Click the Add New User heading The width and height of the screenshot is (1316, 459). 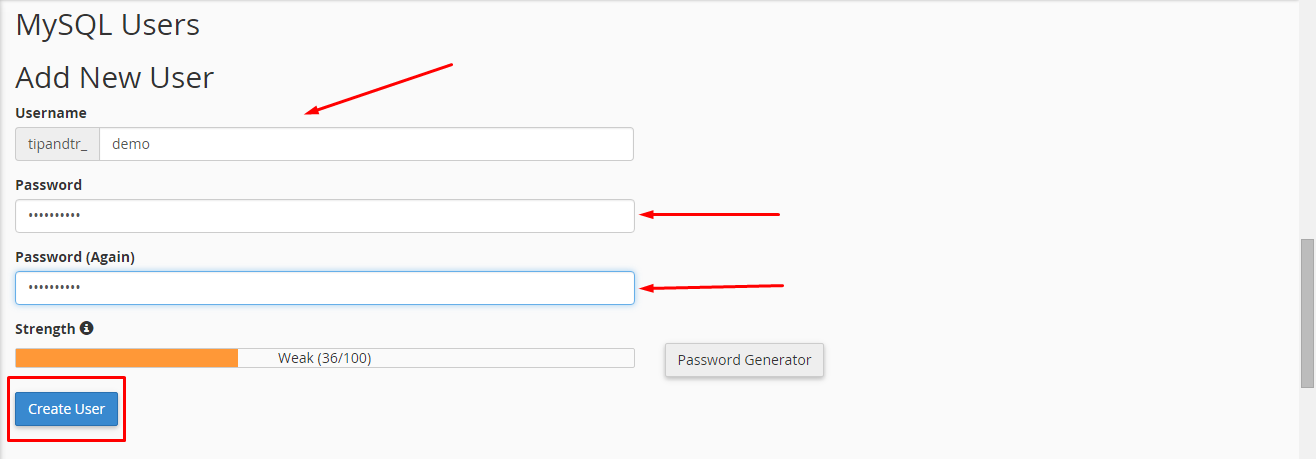[115, 77]
